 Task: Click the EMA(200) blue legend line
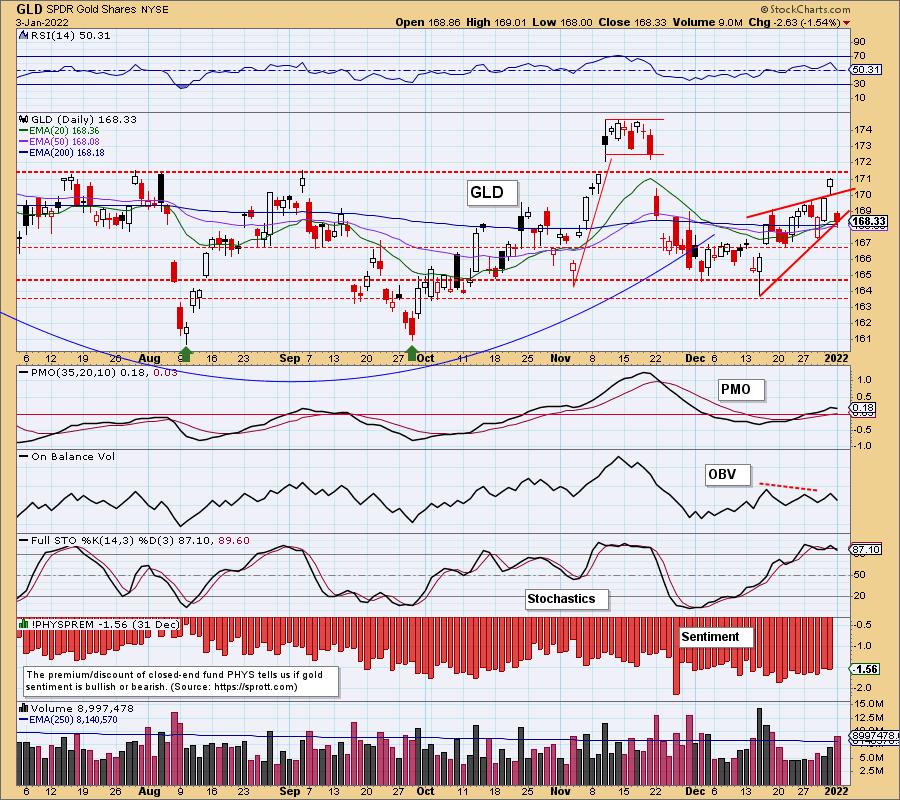24,153
